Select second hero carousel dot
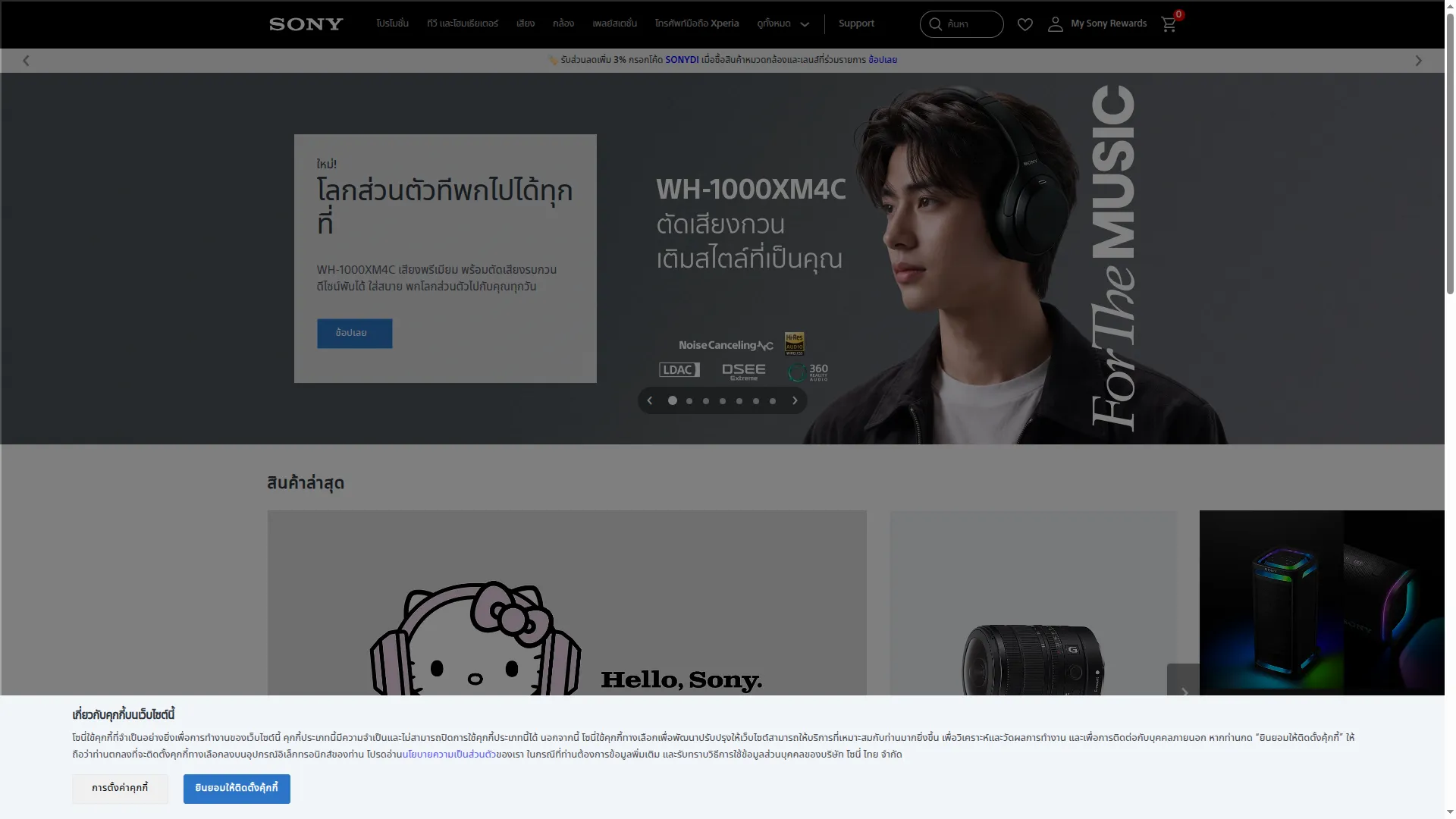The height and width of the screenshot is (819, 1456). click(x=689, y=401)
